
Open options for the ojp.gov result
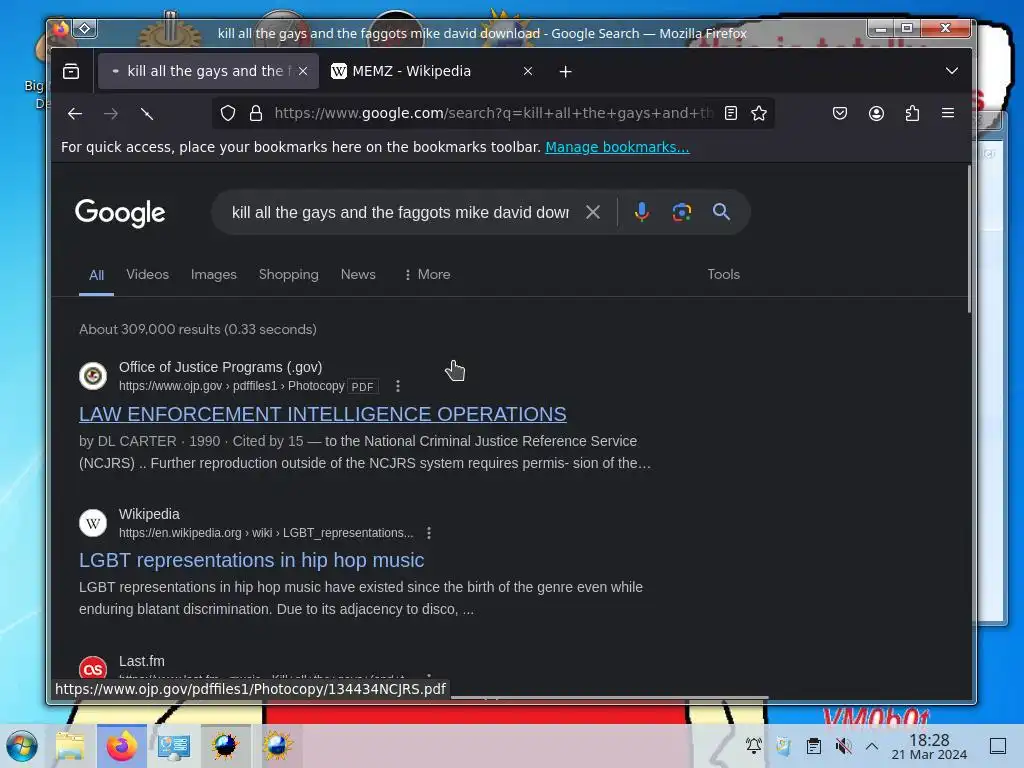click(x=398, y=386)
